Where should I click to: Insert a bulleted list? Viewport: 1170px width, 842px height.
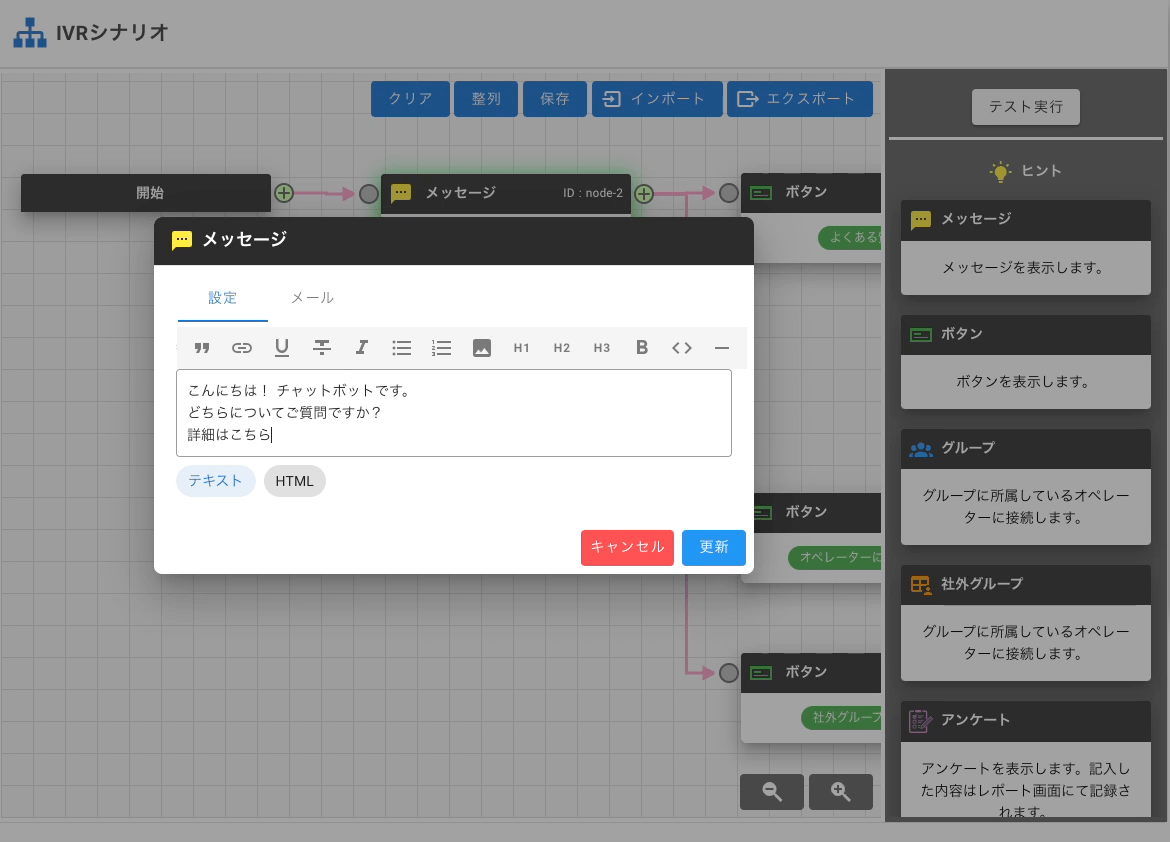click(x=402, y=348)
